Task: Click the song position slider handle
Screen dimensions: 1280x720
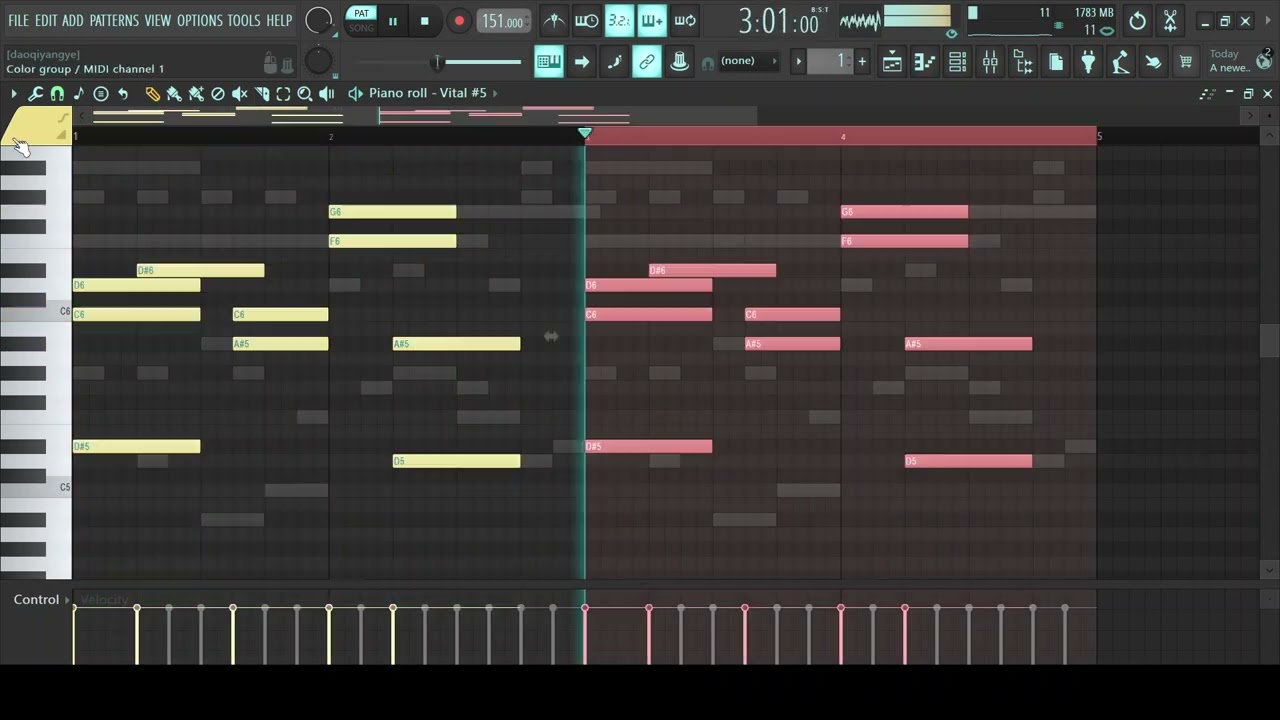Action: pyautogui.click(x=437, y=62)
